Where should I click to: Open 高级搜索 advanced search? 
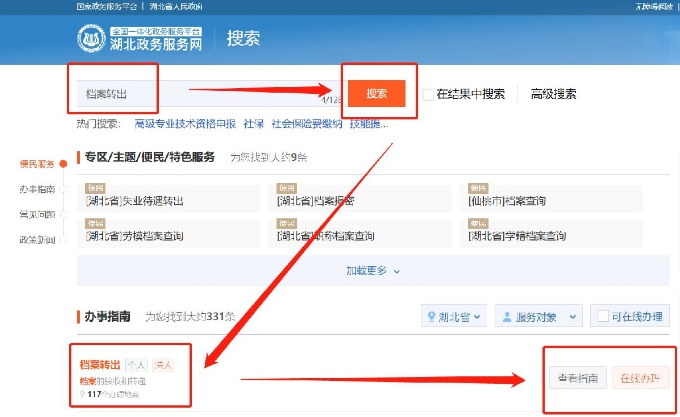point(553,94)
